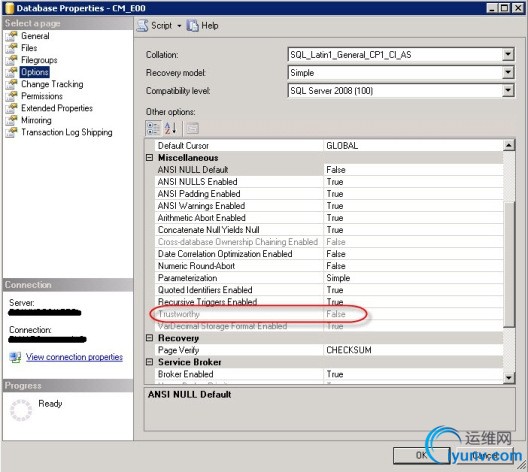Select the General page icon
The image size is (528, 472).
tap(12, 36)
